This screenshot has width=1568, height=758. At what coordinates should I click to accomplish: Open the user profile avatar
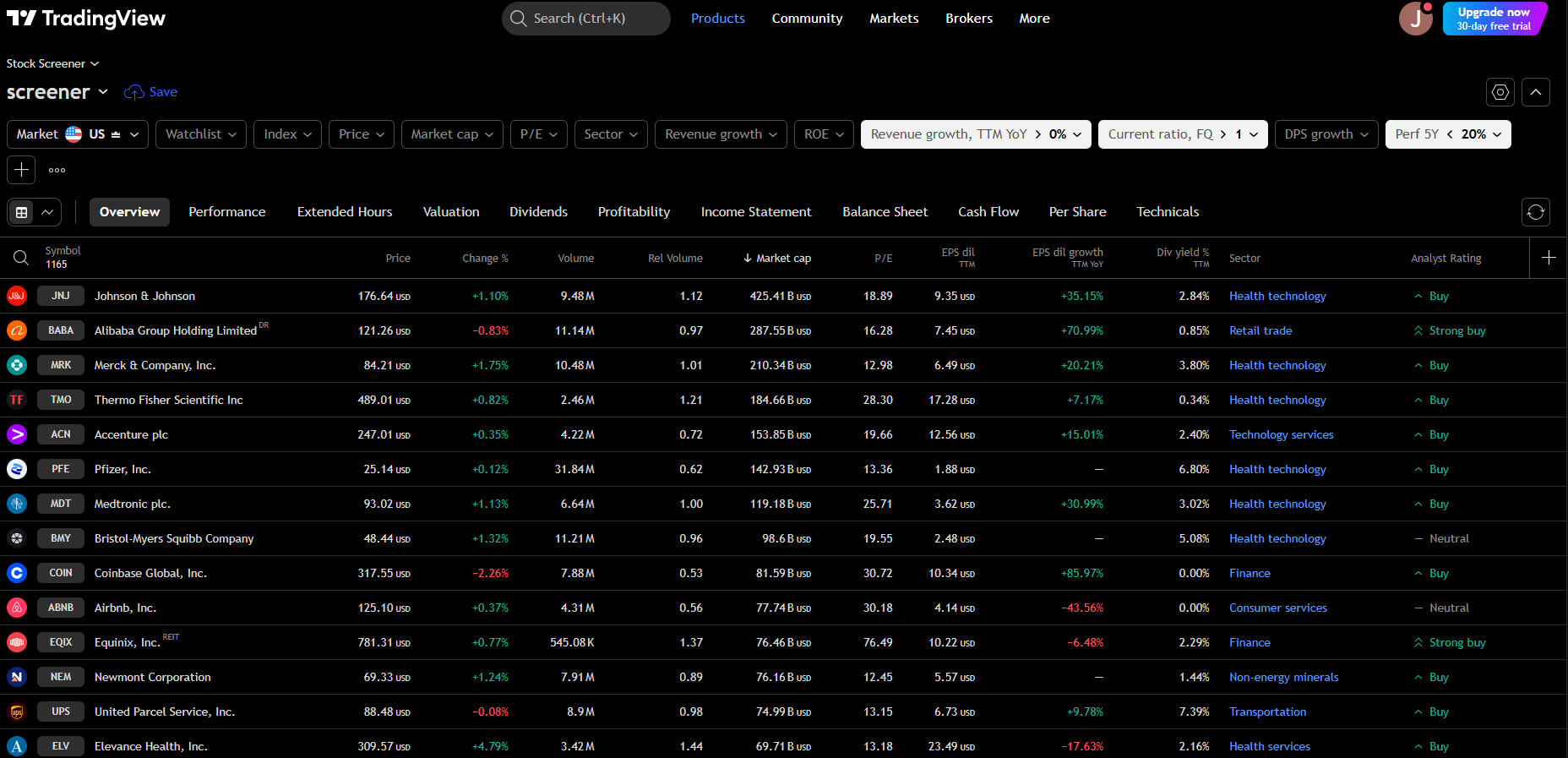1415,19
